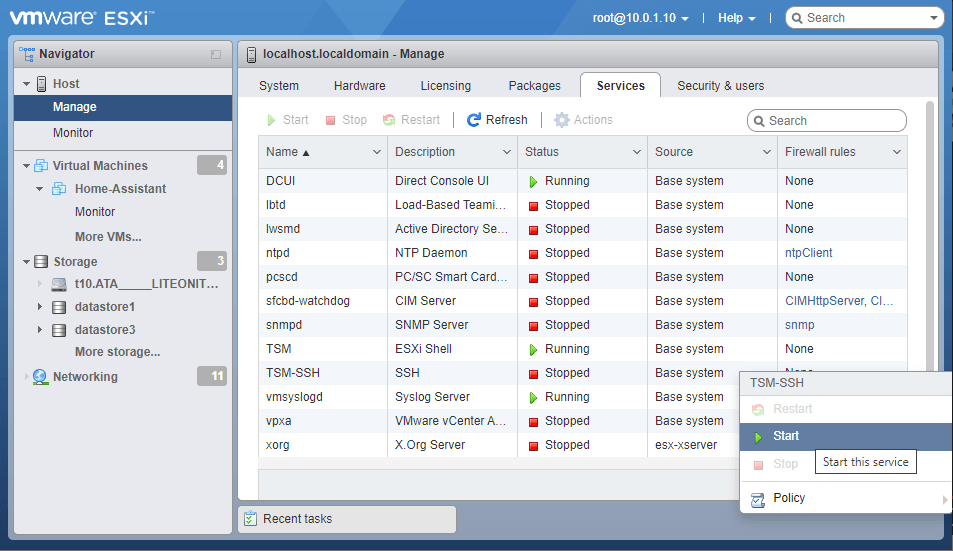Click the green Start arrow in the toolbar
This screenshot has width=953, height=551.
(x=271, y=120)
